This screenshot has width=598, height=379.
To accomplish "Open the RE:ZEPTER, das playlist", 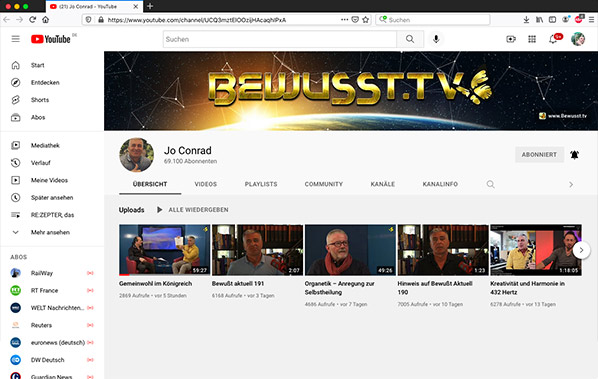I will click(52, 215).
